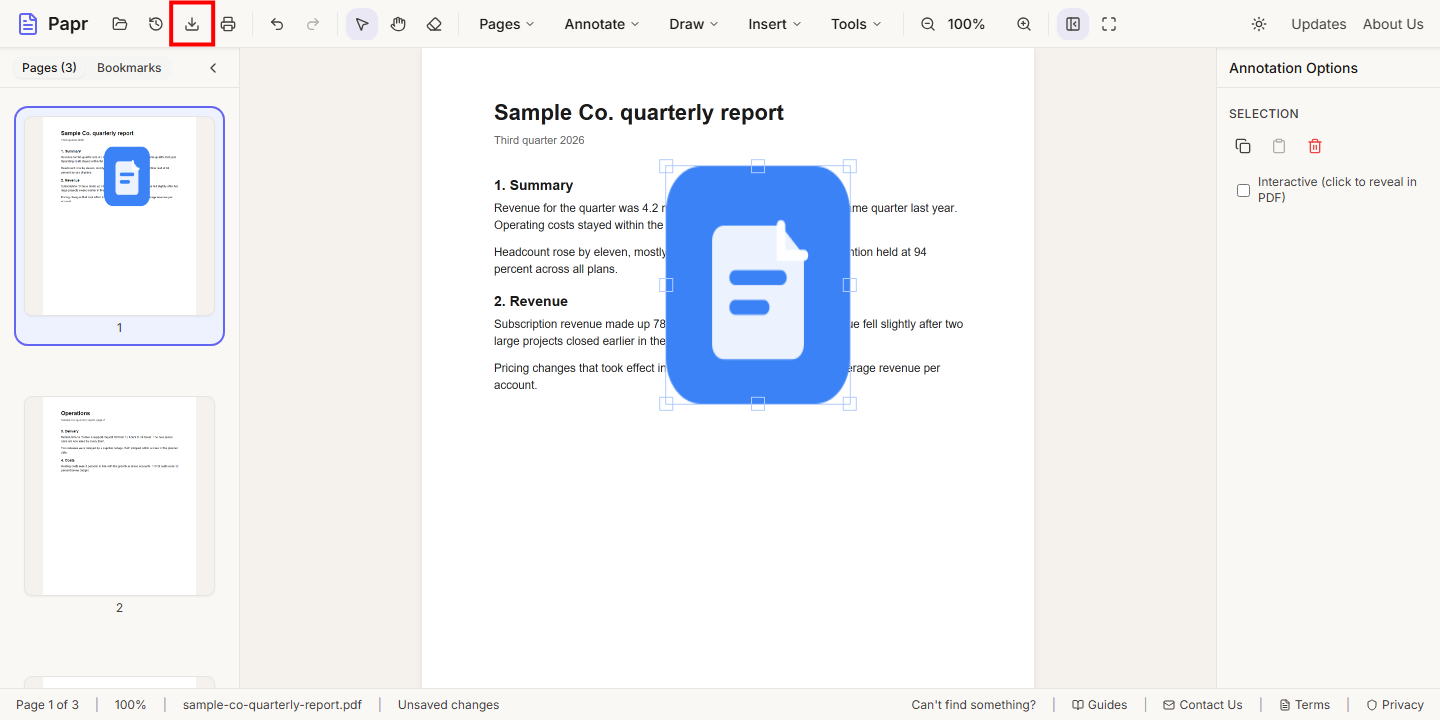Viewport: 1440px width, 720px height.
Task: Collapse the pages sidebar chevron
Action: 213,68
